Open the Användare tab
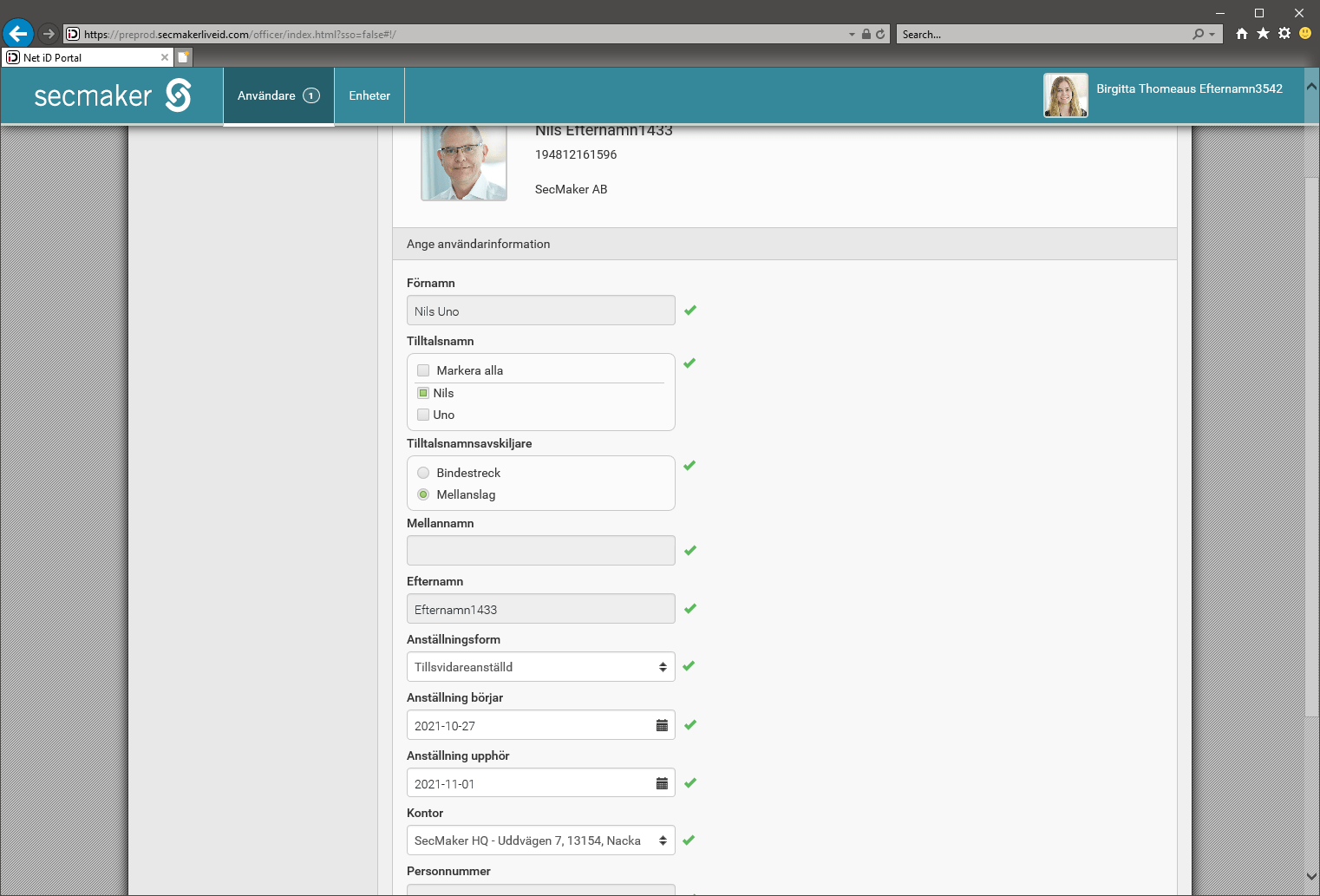Image resolution: width=1320 pixels, height=896 pixels. click(278, 95)
